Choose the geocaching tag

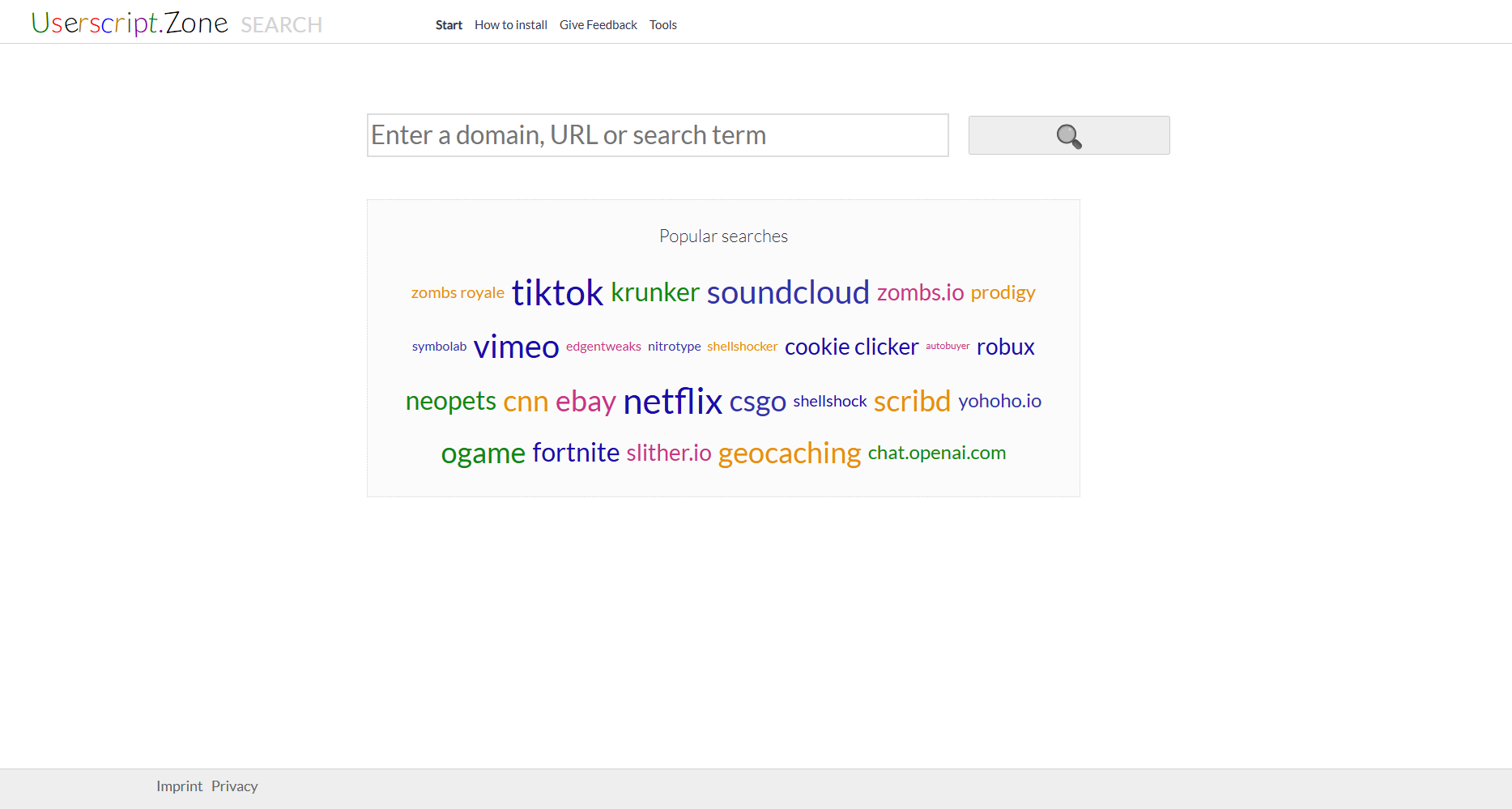coord(790,453)
